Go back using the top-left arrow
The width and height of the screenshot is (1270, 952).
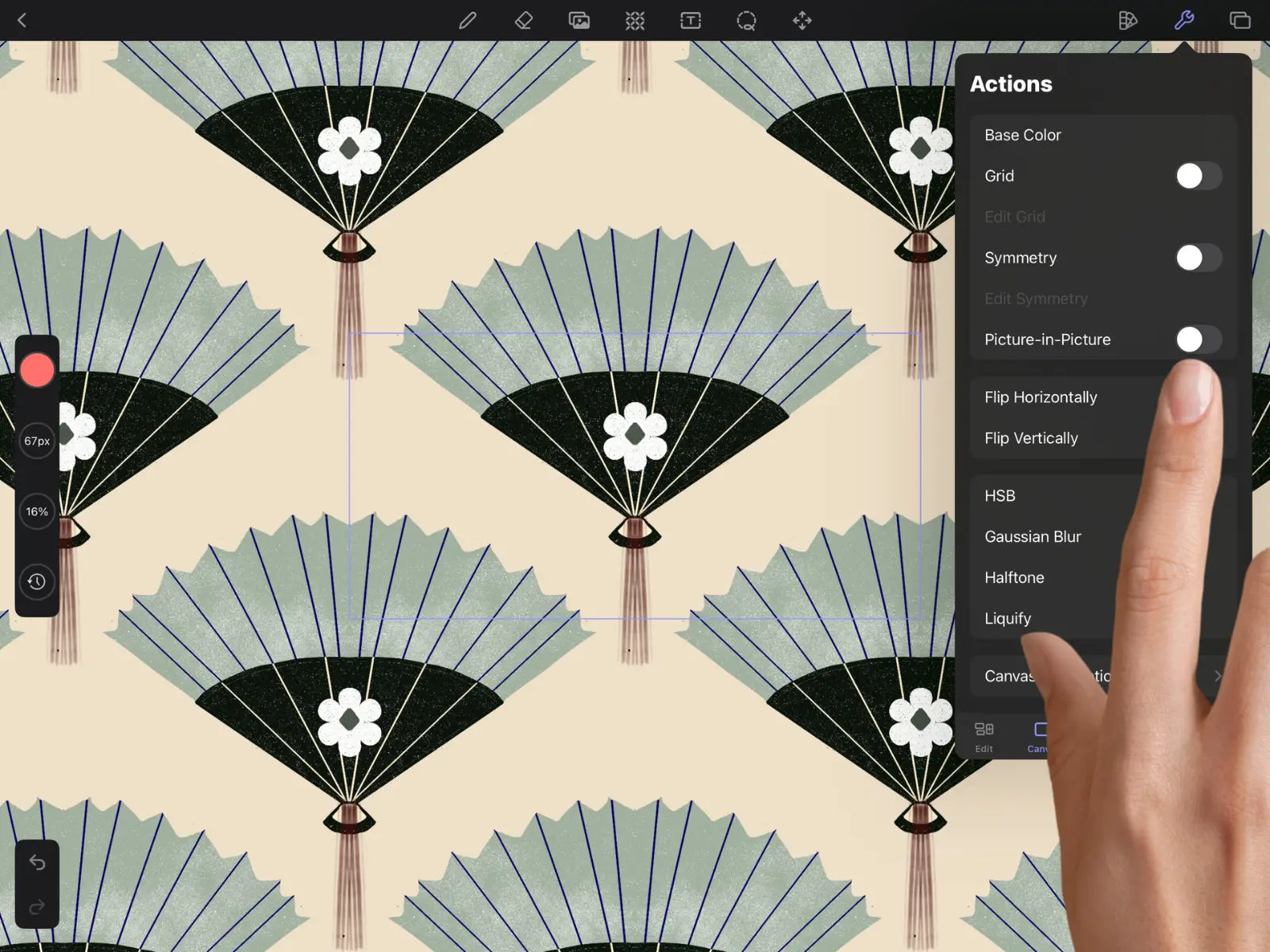(x=21, y=21)
